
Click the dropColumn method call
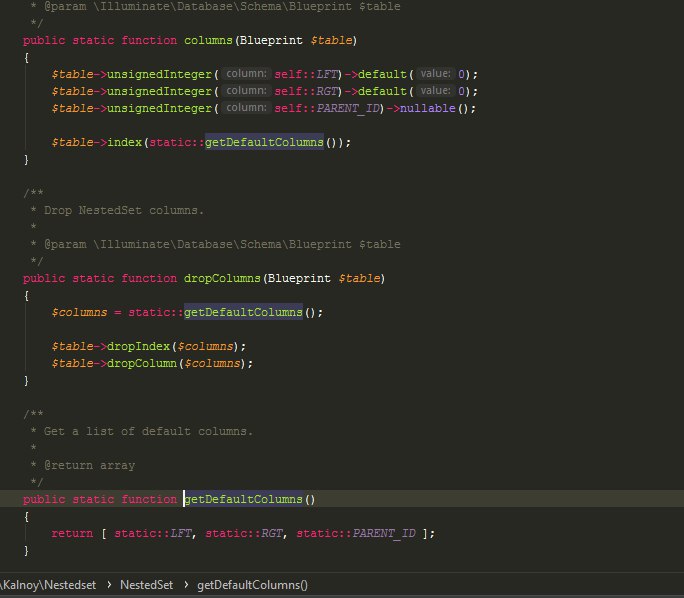(x=142, y=363)
